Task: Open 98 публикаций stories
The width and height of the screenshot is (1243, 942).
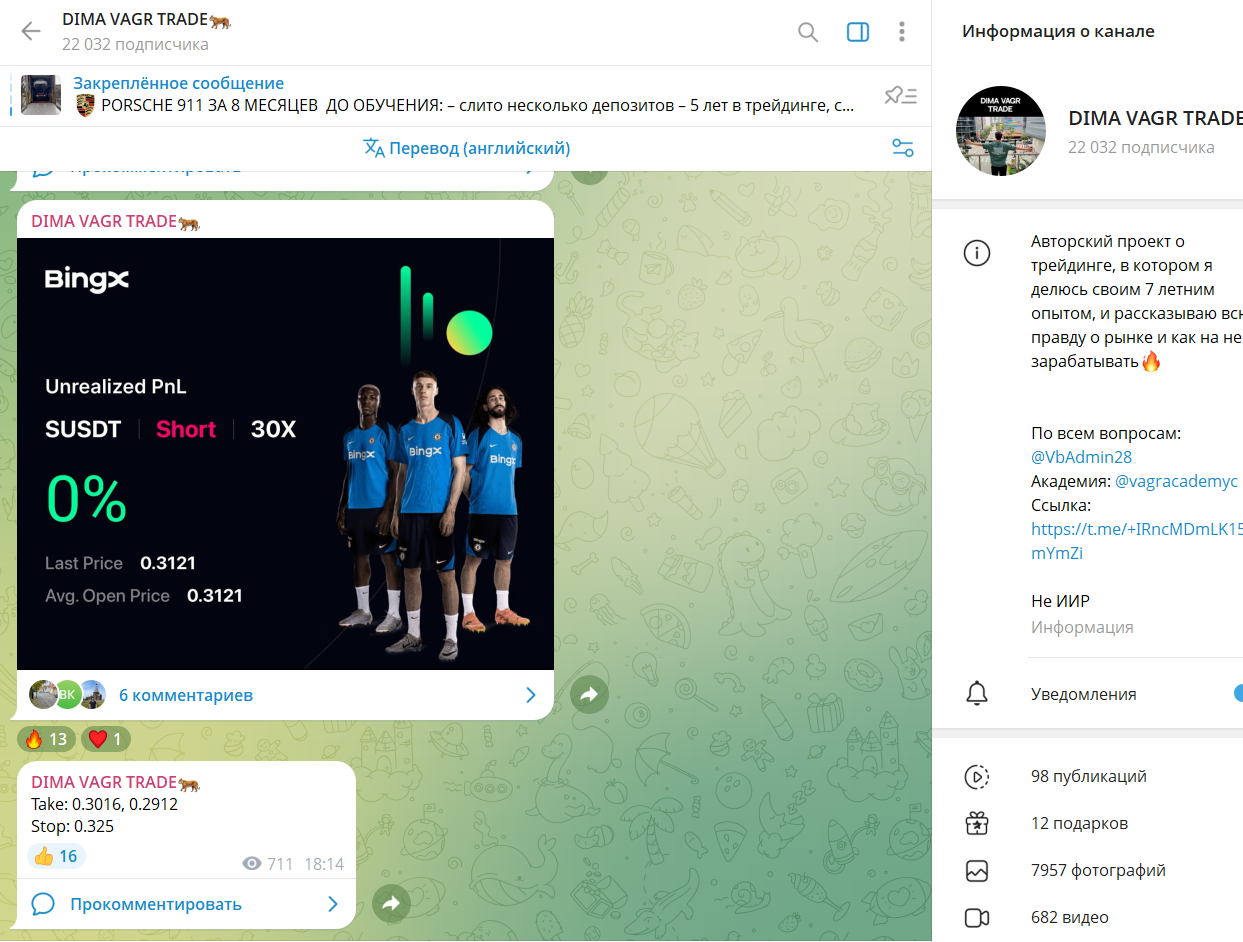Action: 1087,776
